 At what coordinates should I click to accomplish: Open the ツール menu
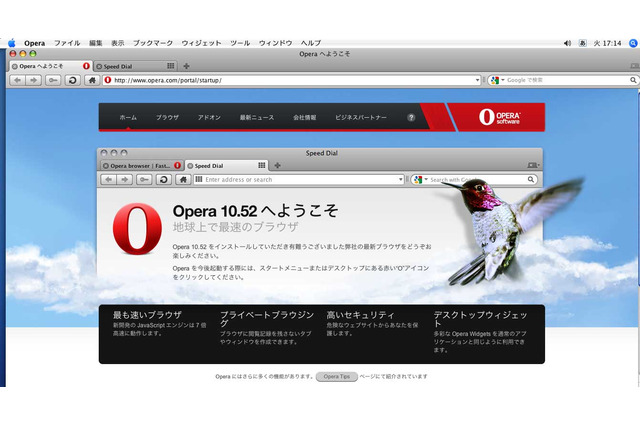[x=240, y=43]
